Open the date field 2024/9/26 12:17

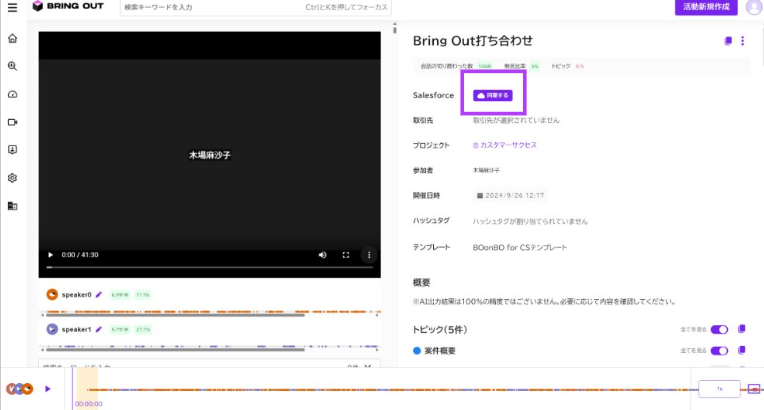pos(510,195)
